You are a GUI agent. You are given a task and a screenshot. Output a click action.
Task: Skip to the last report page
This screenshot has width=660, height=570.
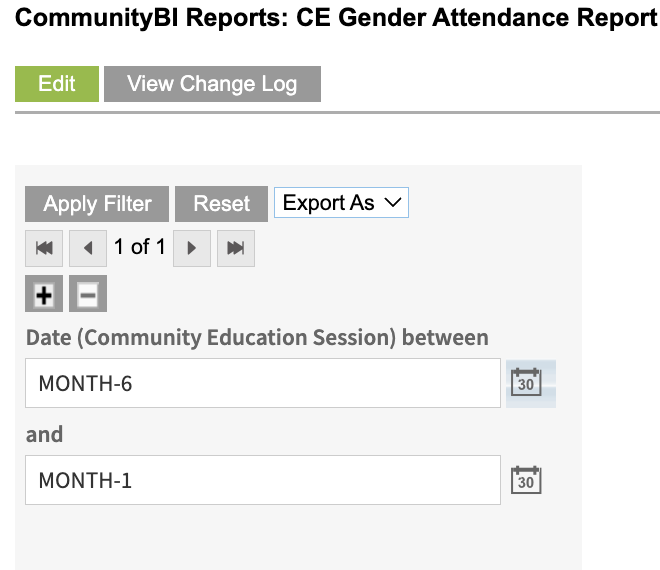(236, 248)
